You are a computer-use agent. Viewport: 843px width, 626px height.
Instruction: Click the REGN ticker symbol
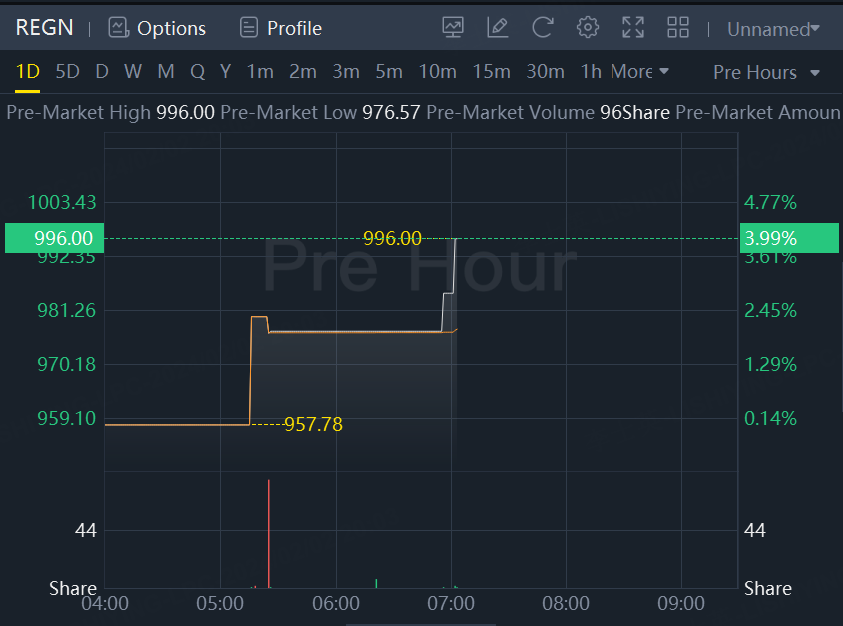click(44, 27)
